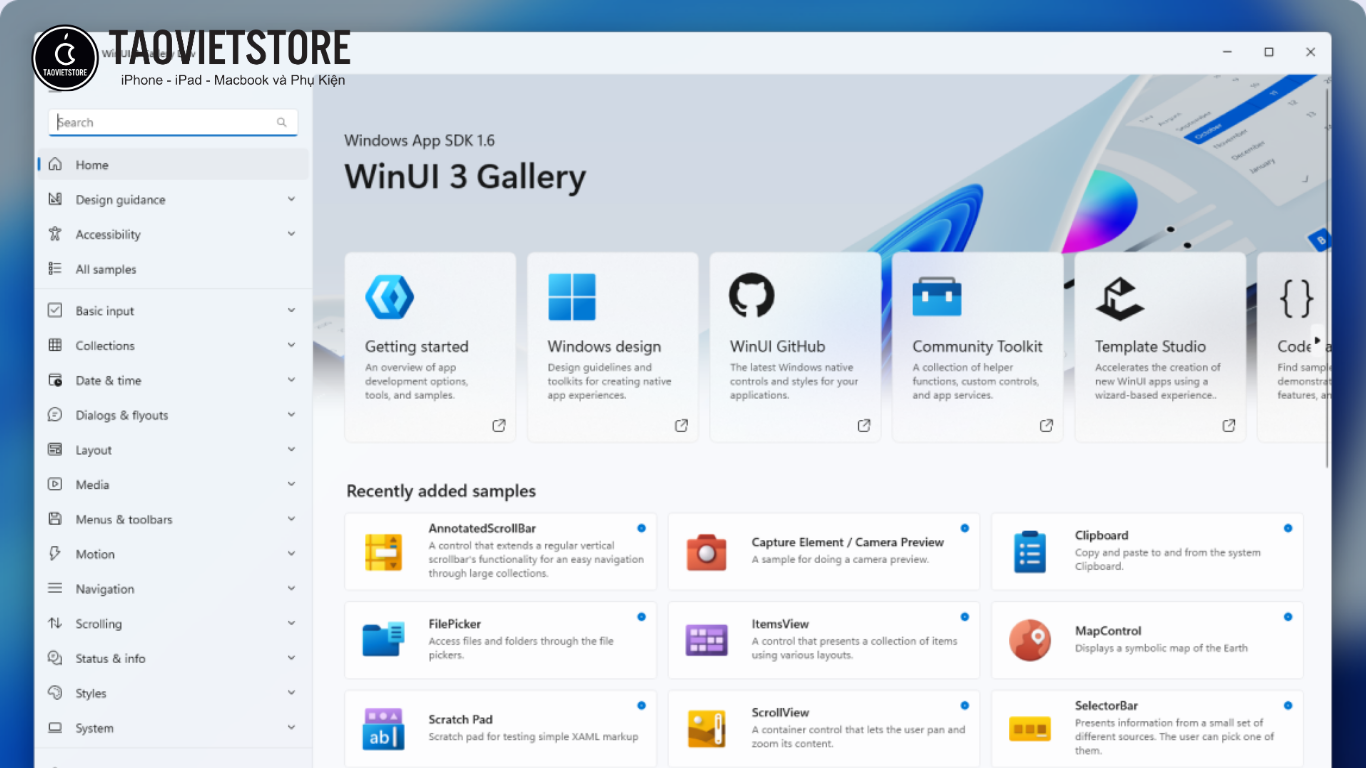Click the ScrollView sample icon
Image resolution: width=1366 pixels, height=768 pixels.
706,729
